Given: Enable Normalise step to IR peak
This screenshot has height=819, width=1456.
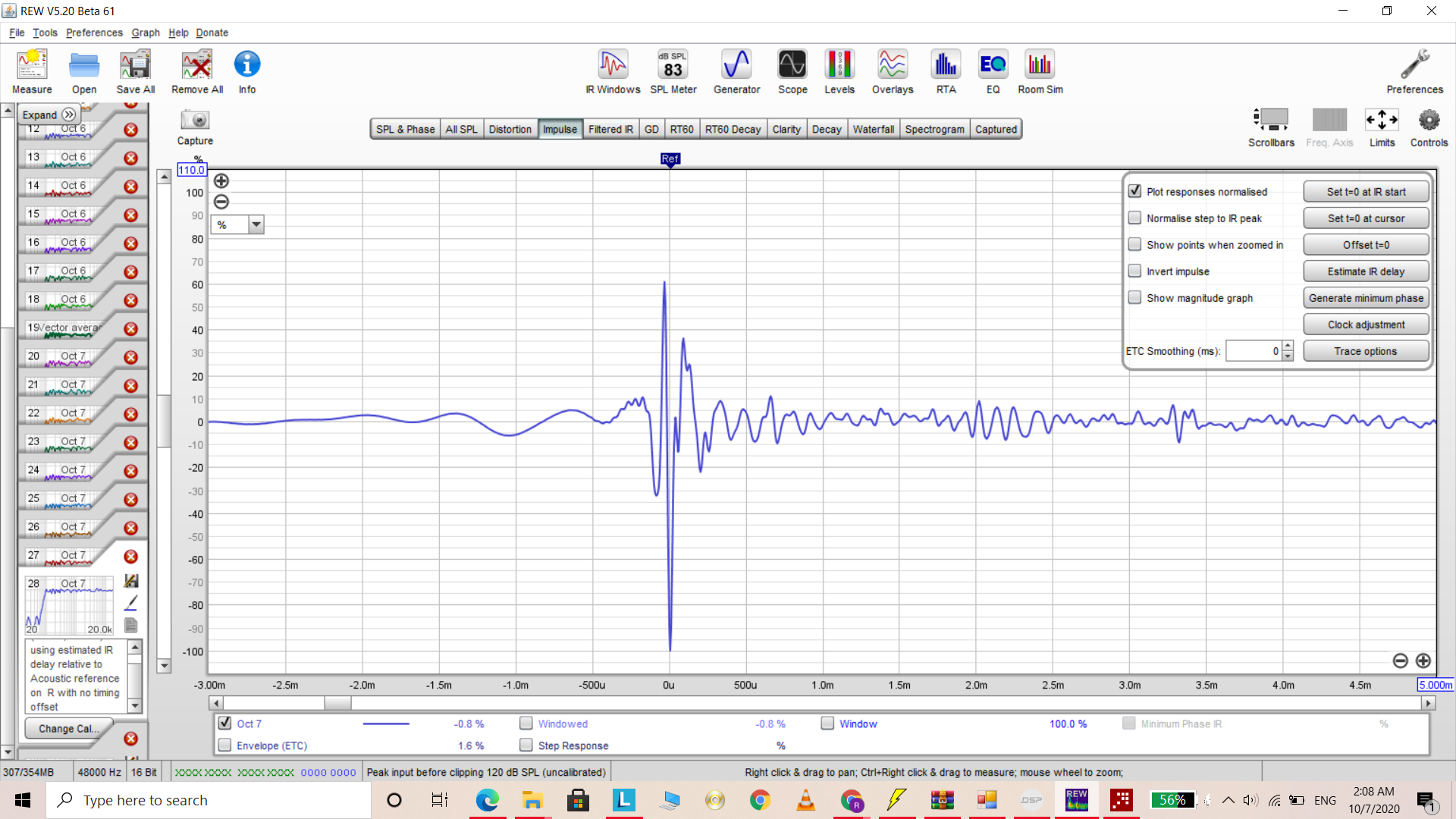Looking at the screenshot, I should pos(1134,218).
